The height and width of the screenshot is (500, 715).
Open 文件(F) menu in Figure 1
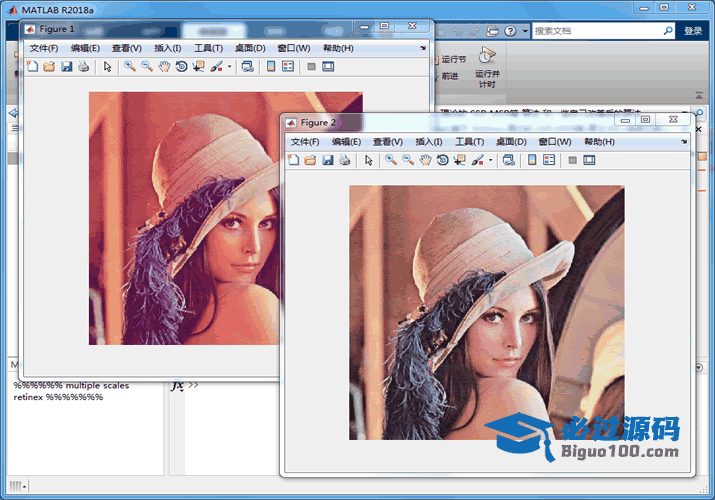[x=44, y=48]
